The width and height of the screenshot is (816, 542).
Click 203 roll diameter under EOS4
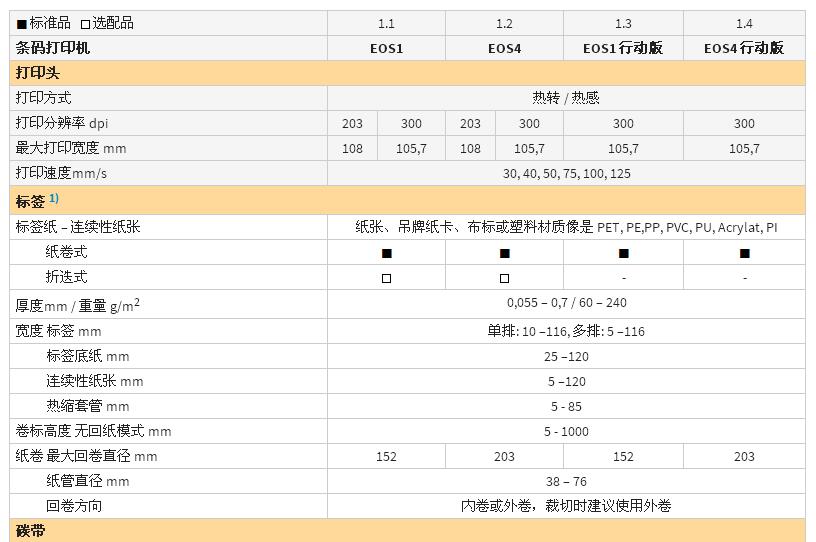tap(504, 457)
